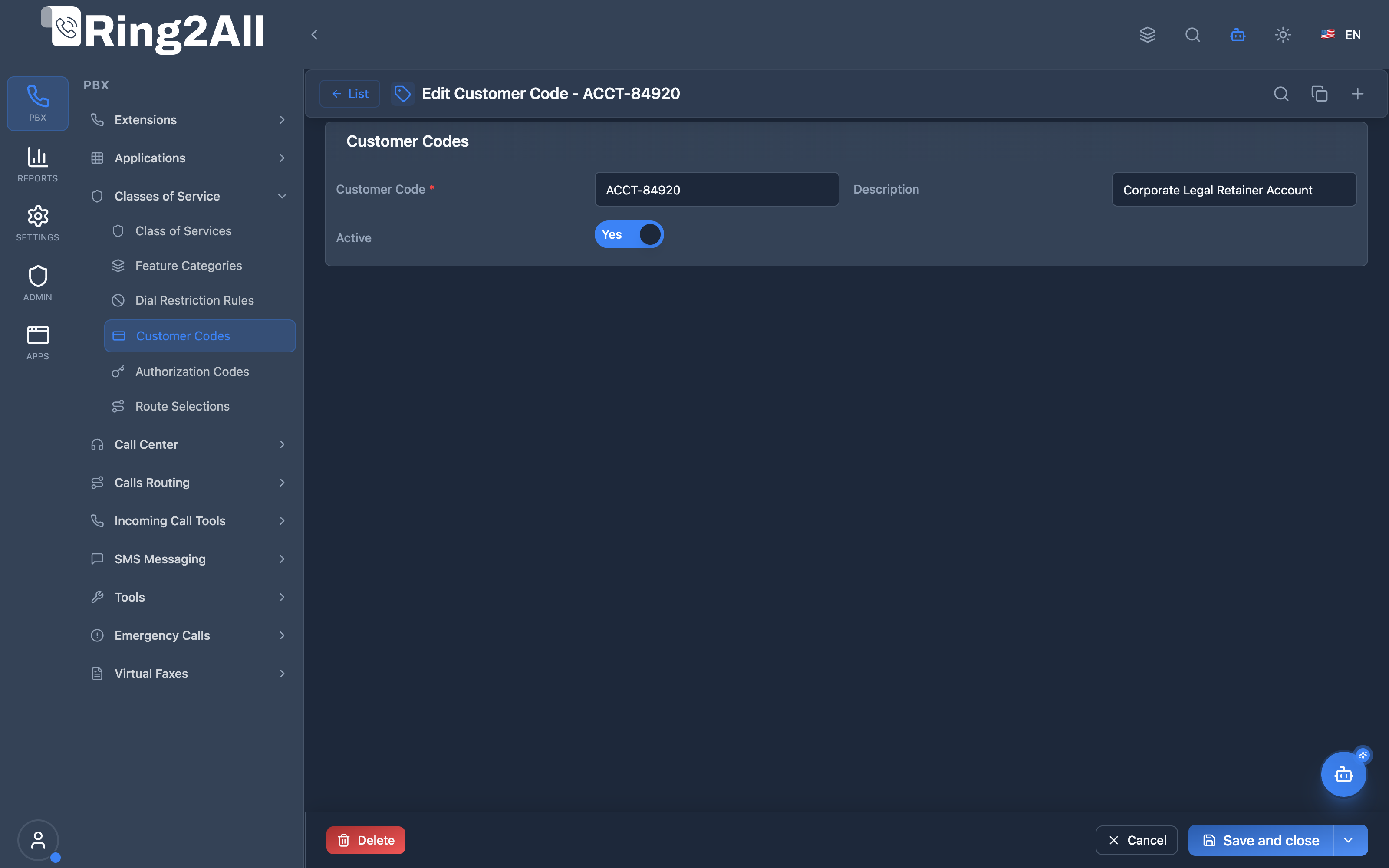Screen dimensions: 1389x868
Task: Open the floating chatbot assistant button
Action: (x=1343, y=774)
